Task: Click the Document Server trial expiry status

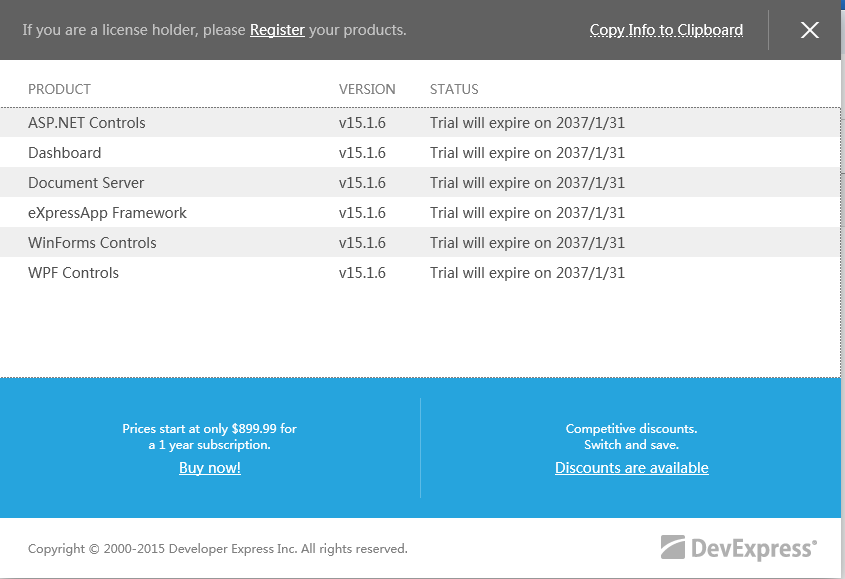Action: click(527, 183)
